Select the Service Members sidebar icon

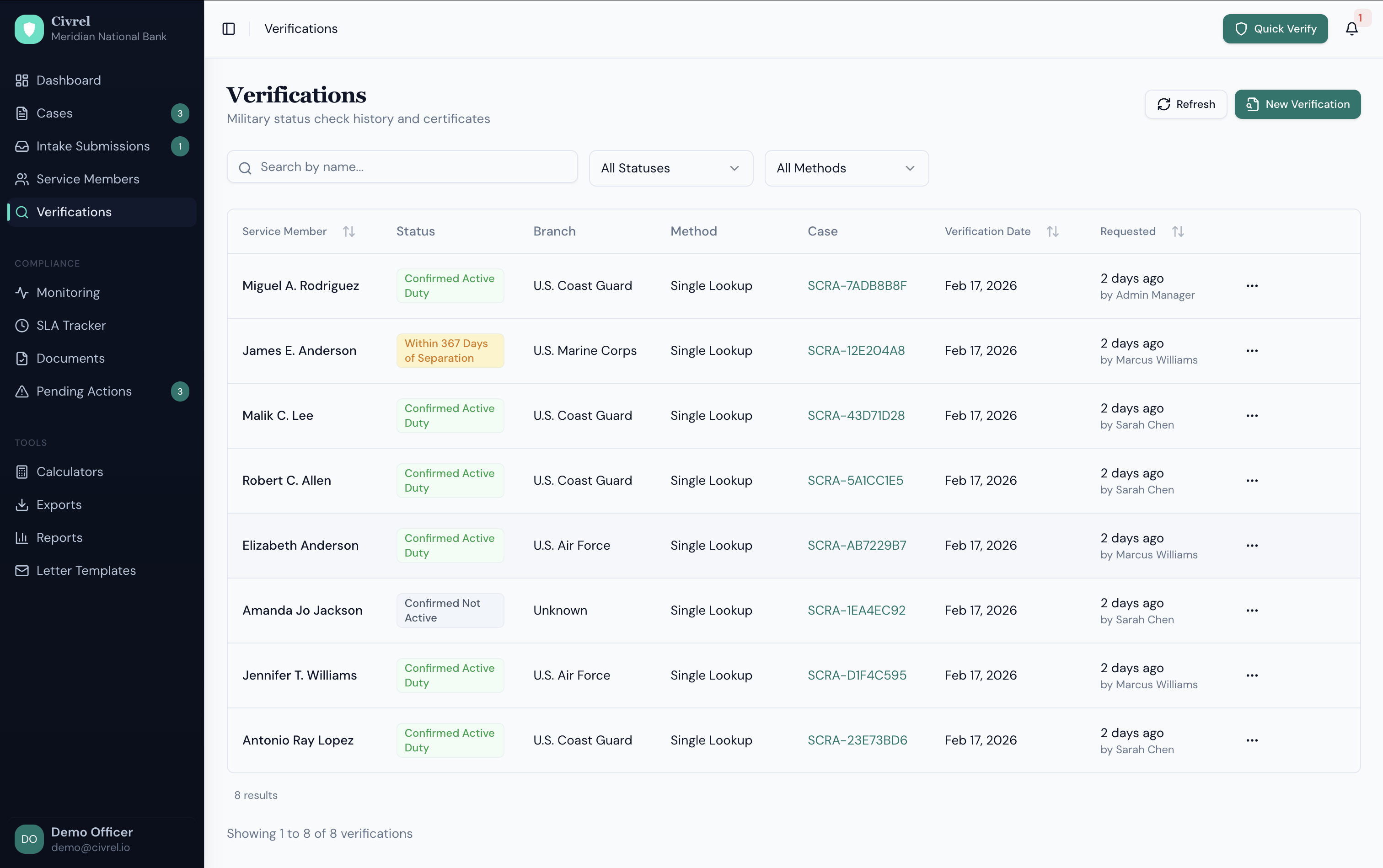(x=22, y=178)
